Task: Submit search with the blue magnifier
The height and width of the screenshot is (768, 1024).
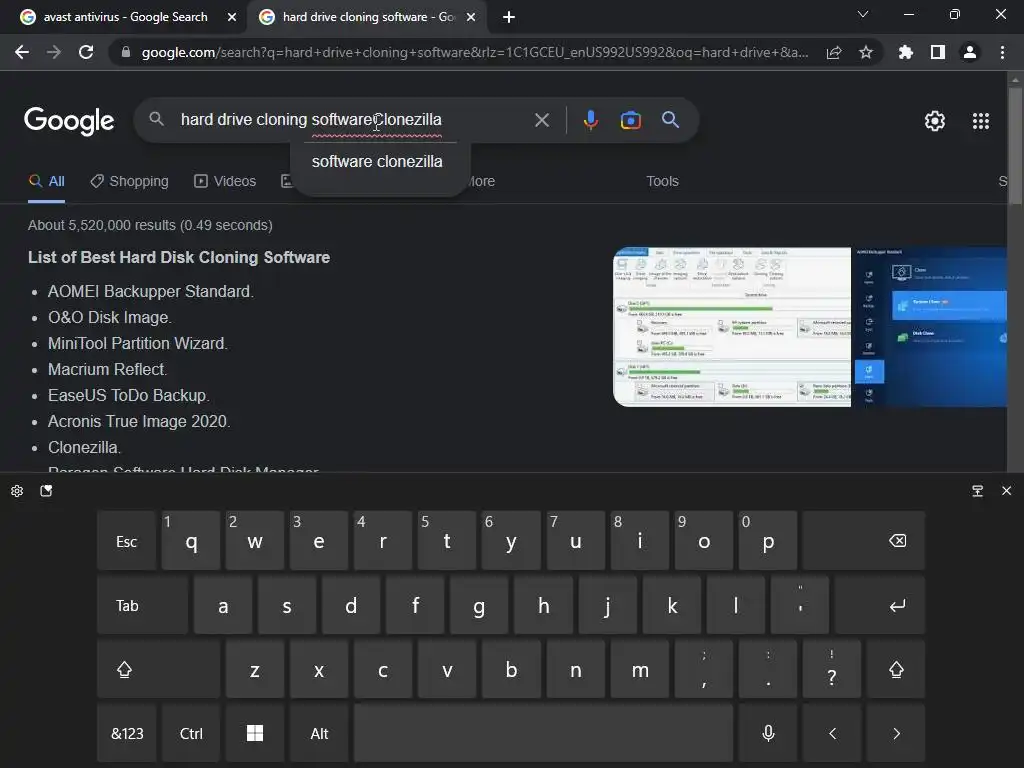Action: [x=670, y=120]
